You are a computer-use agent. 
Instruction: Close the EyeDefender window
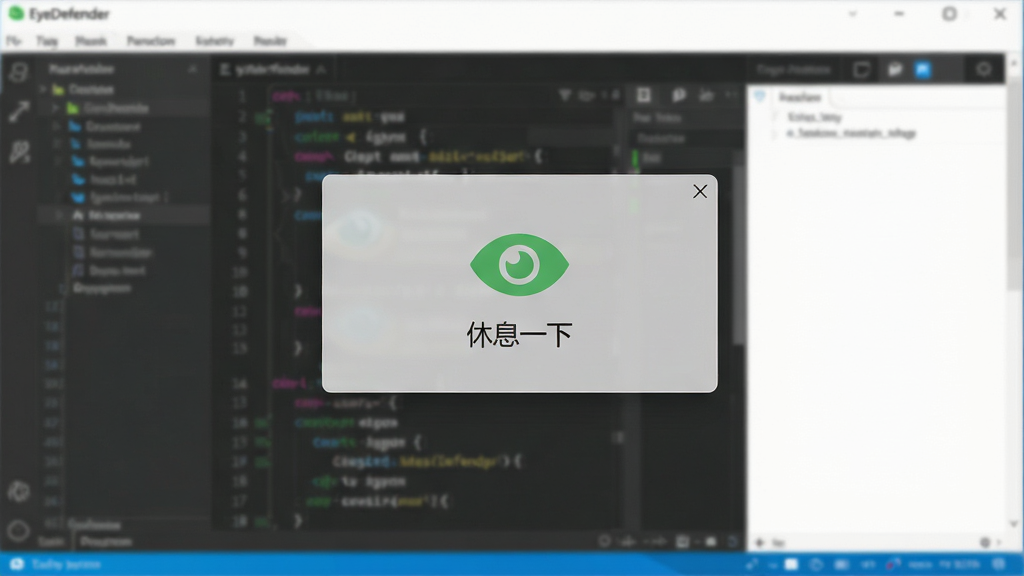point(1000,14)
